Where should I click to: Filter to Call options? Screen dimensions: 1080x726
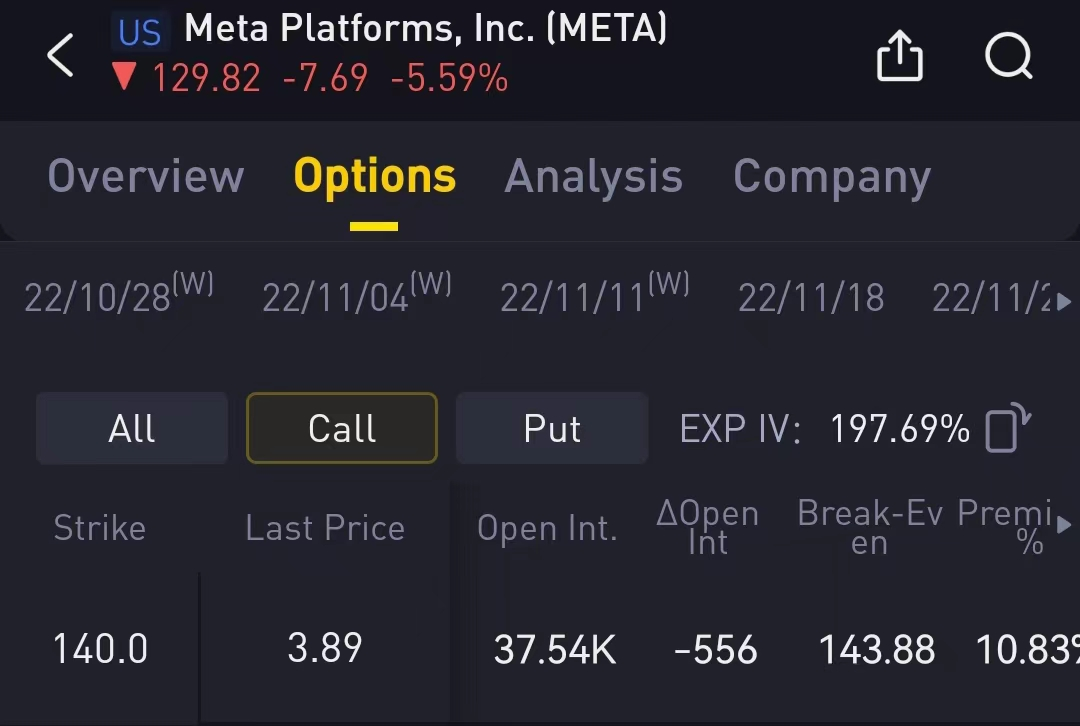[x=342, y=429]
